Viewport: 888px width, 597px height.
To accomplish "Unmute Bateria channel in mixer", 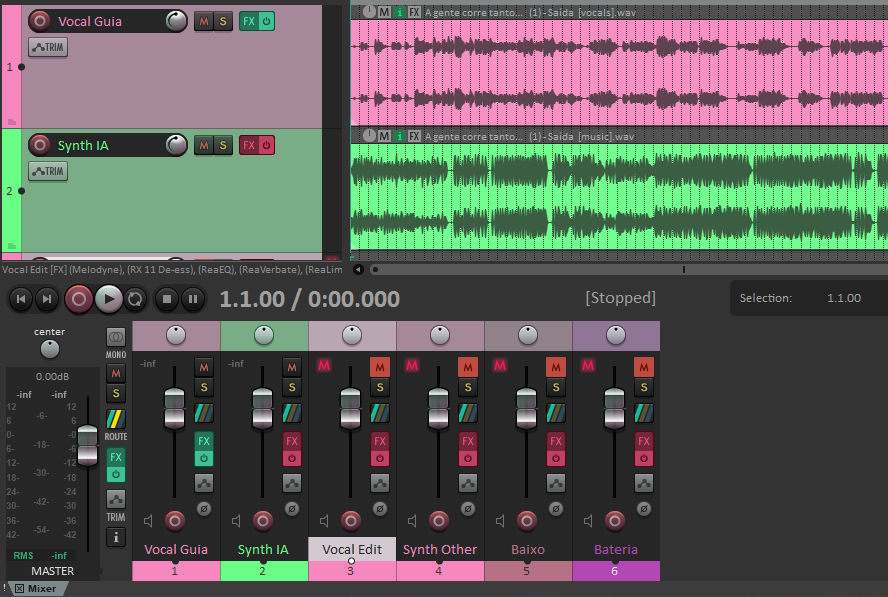I will [x=644, y=367].
